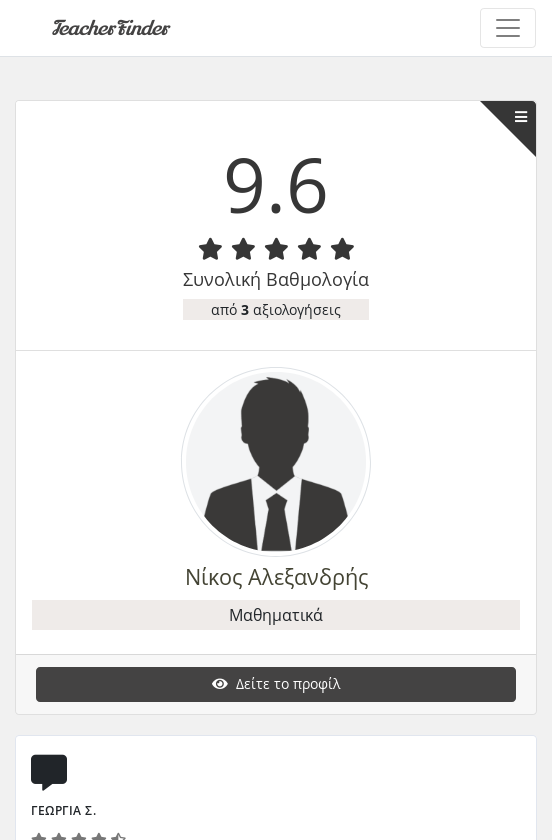Viewport: 552px width, 840px height.
Task: Click the fifth rating star
Action: click(x=342, y=249)
